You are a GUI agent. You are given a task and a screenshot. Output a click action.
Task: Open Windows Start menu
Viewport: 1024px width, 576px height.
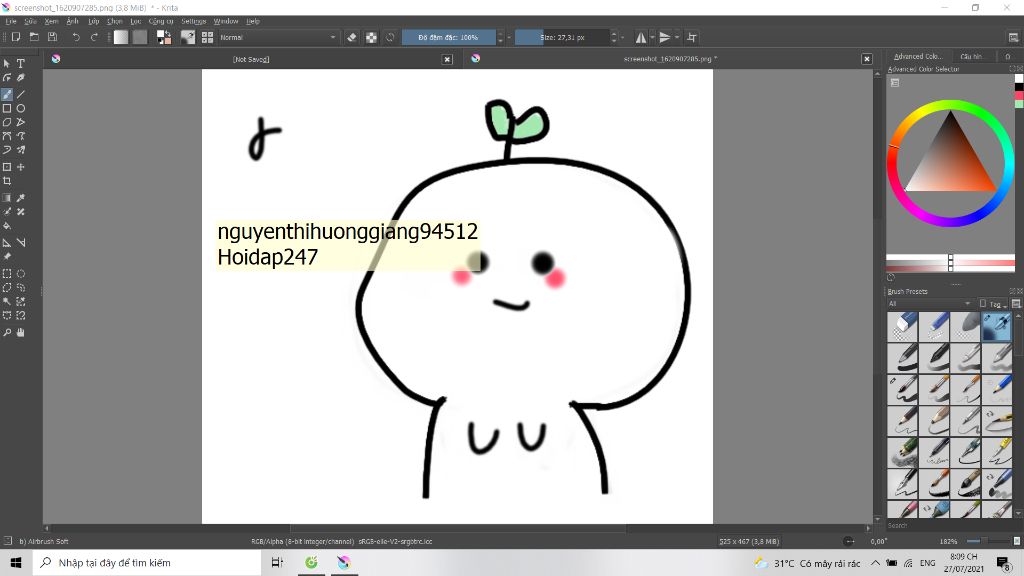(x=16, y=562)
